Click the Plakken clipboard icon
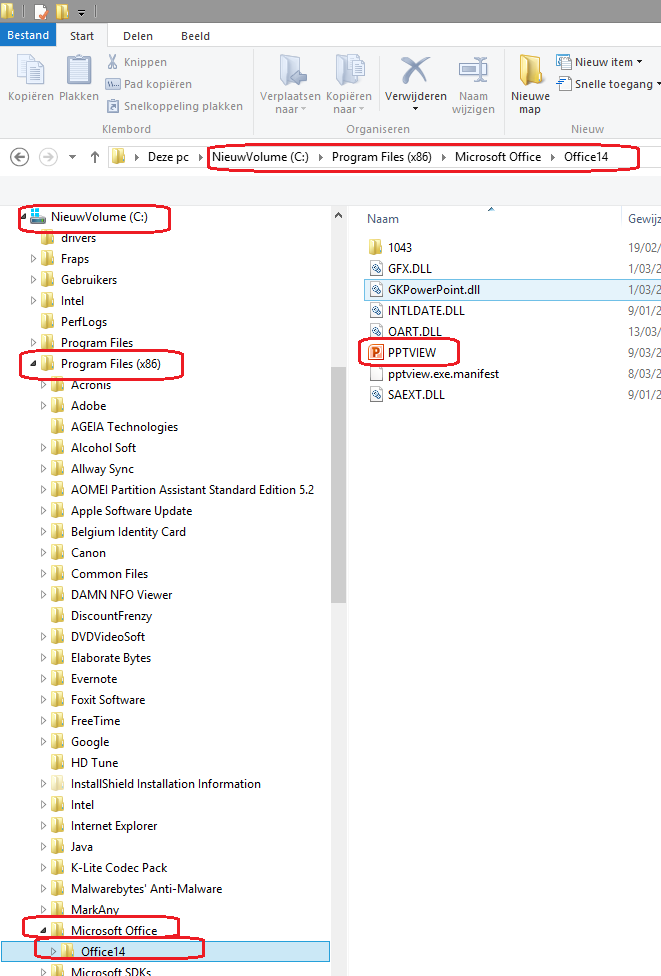The image size is (661, 976). point(79,70)
